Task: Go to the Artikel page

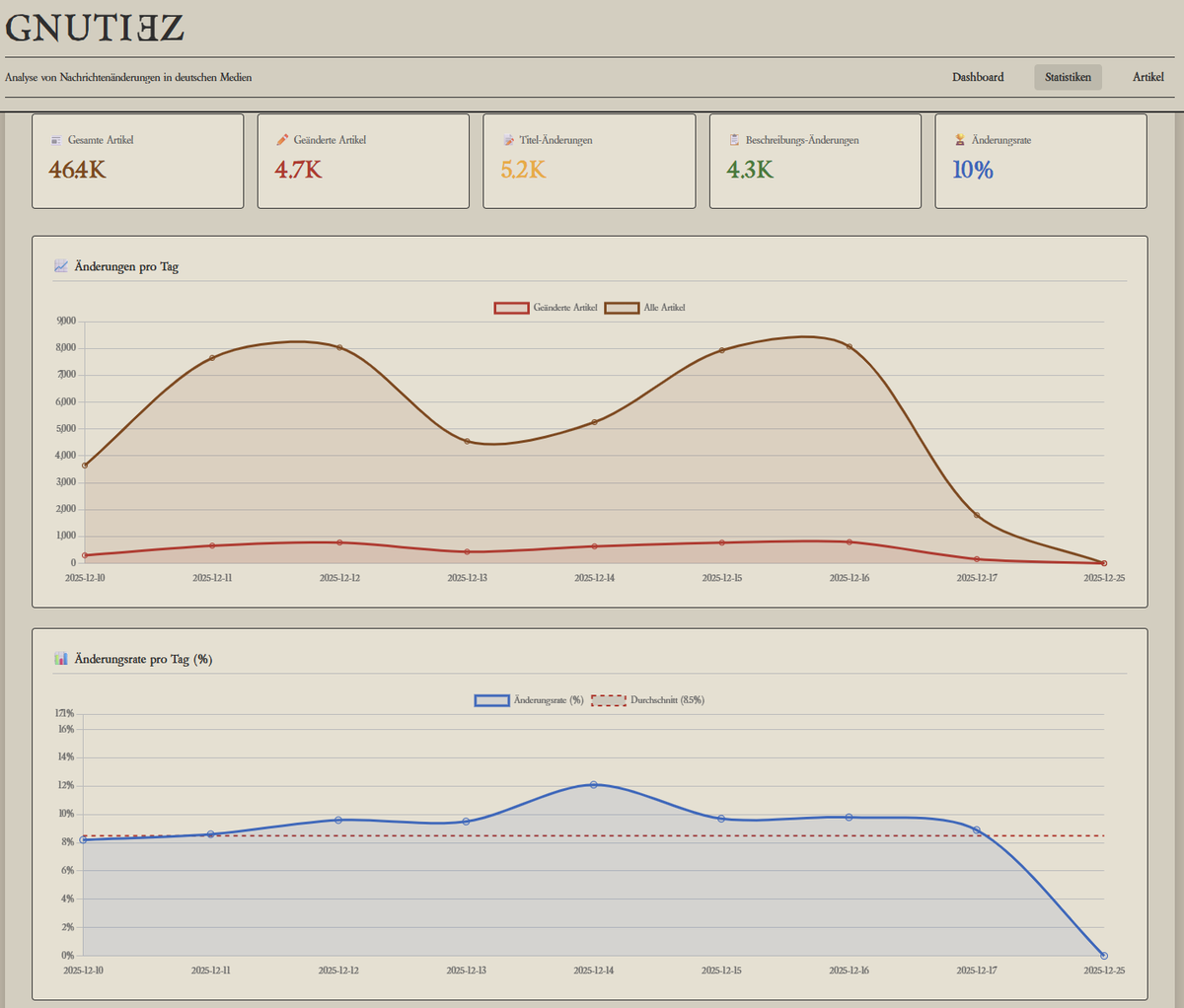Action: [x=1147, y=77]
